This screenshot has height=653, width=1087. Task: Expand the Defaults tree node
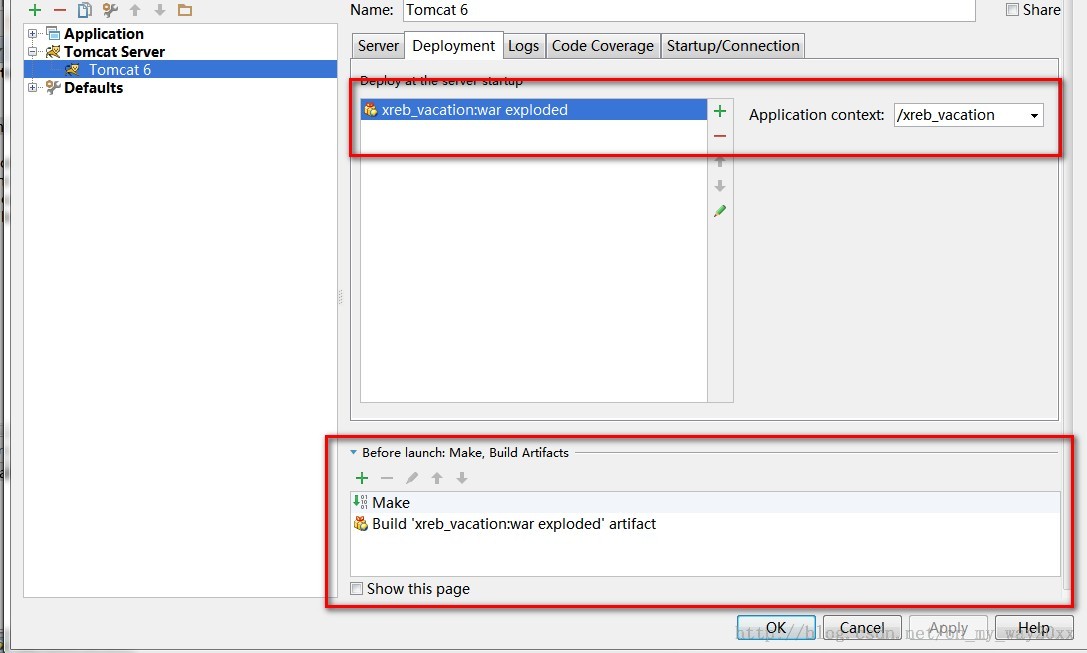pos(32,87)
